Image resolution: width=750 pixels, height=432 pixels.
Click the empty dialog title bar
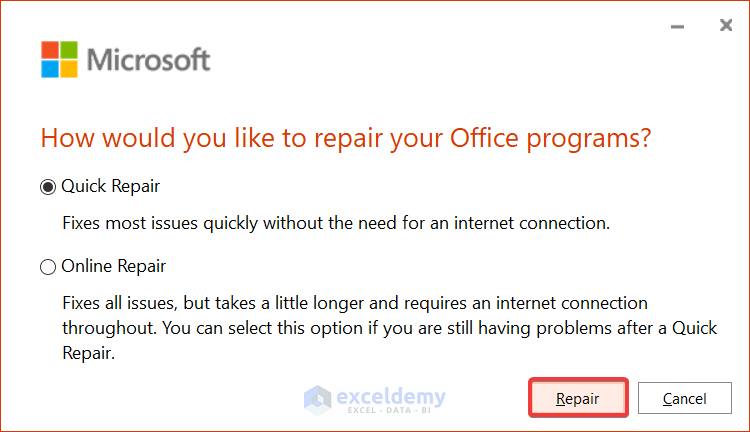(350, 20)
